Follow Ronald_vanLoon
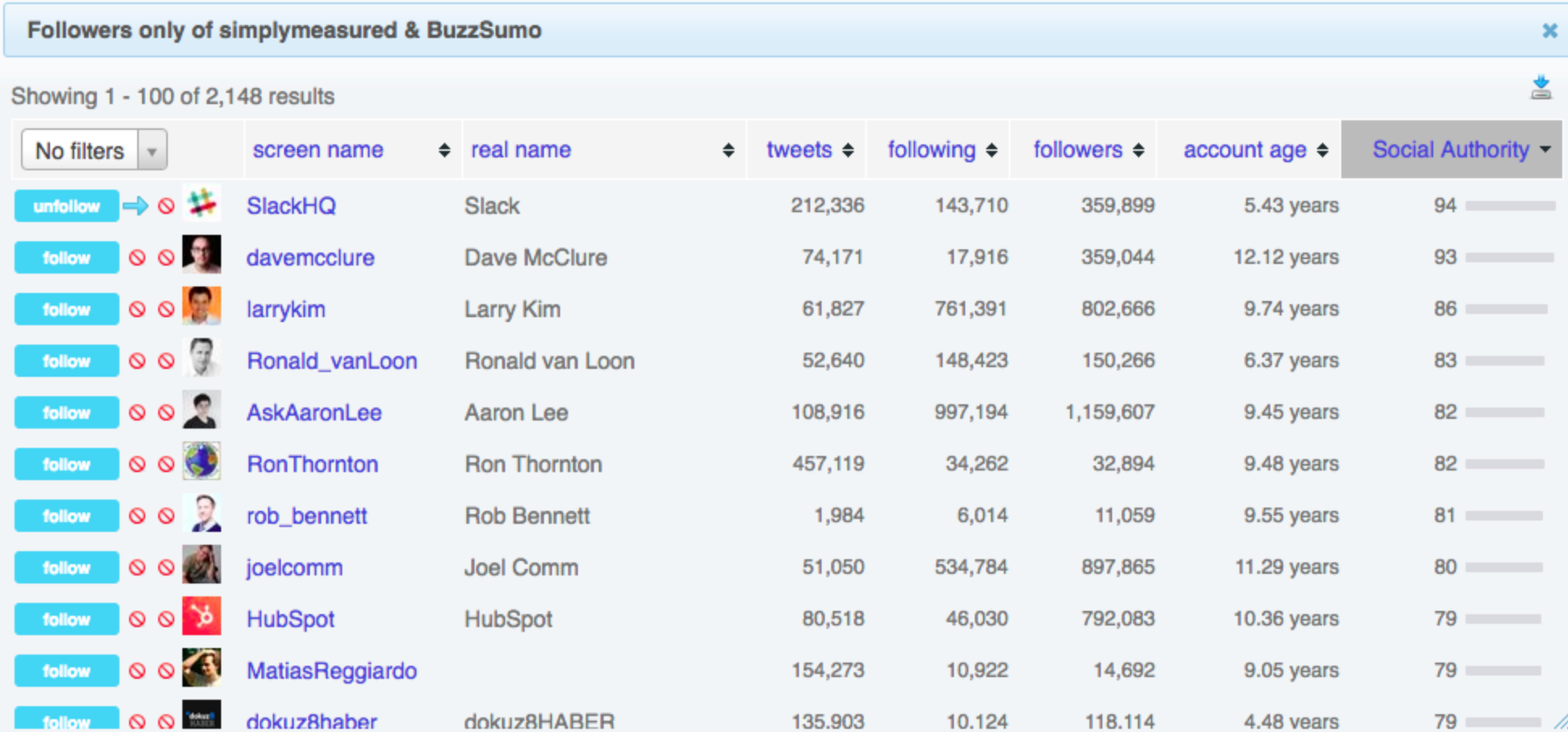 (x=66, y=361)
